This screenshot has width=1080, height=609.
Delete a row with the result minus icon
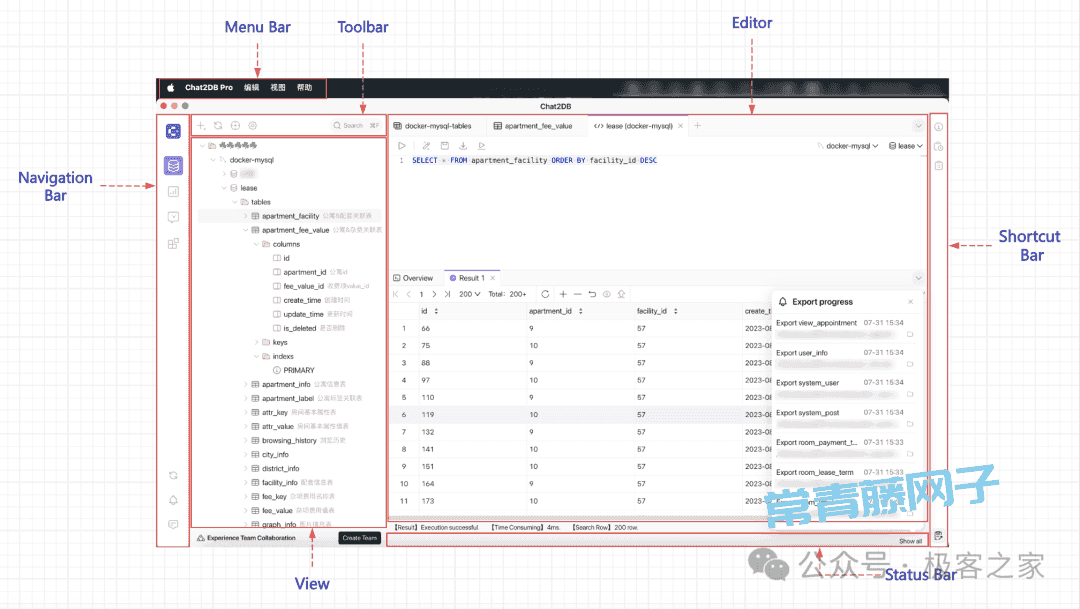(577, 294)
